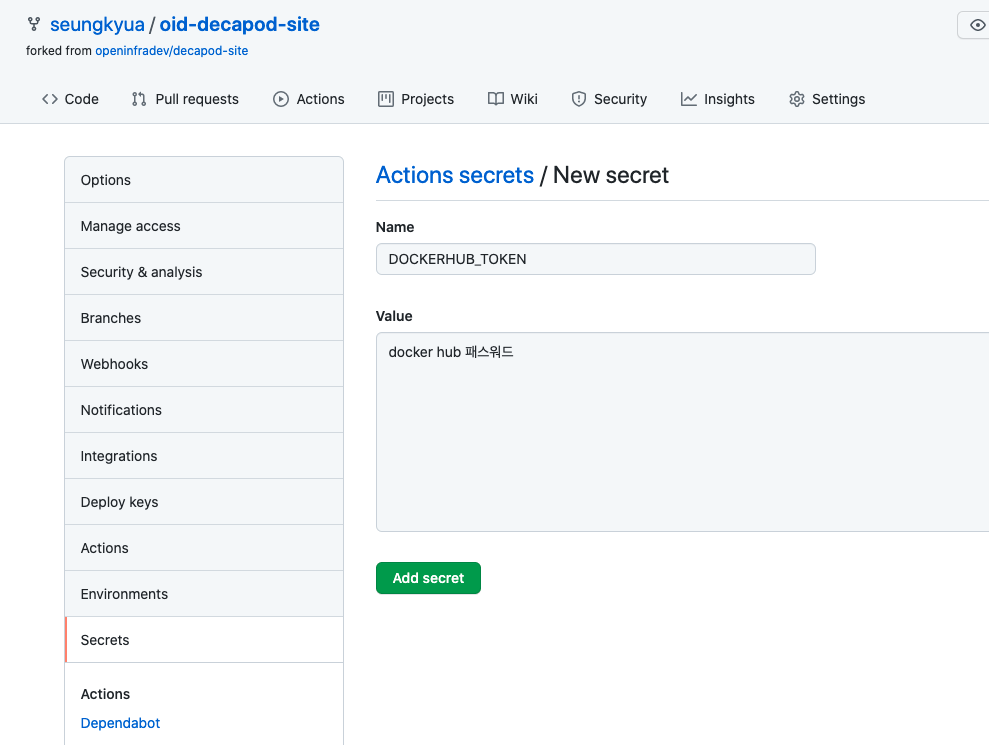Open the seungkyua user profile link
The height and width of the screenshot is (745, 989).
97,25
